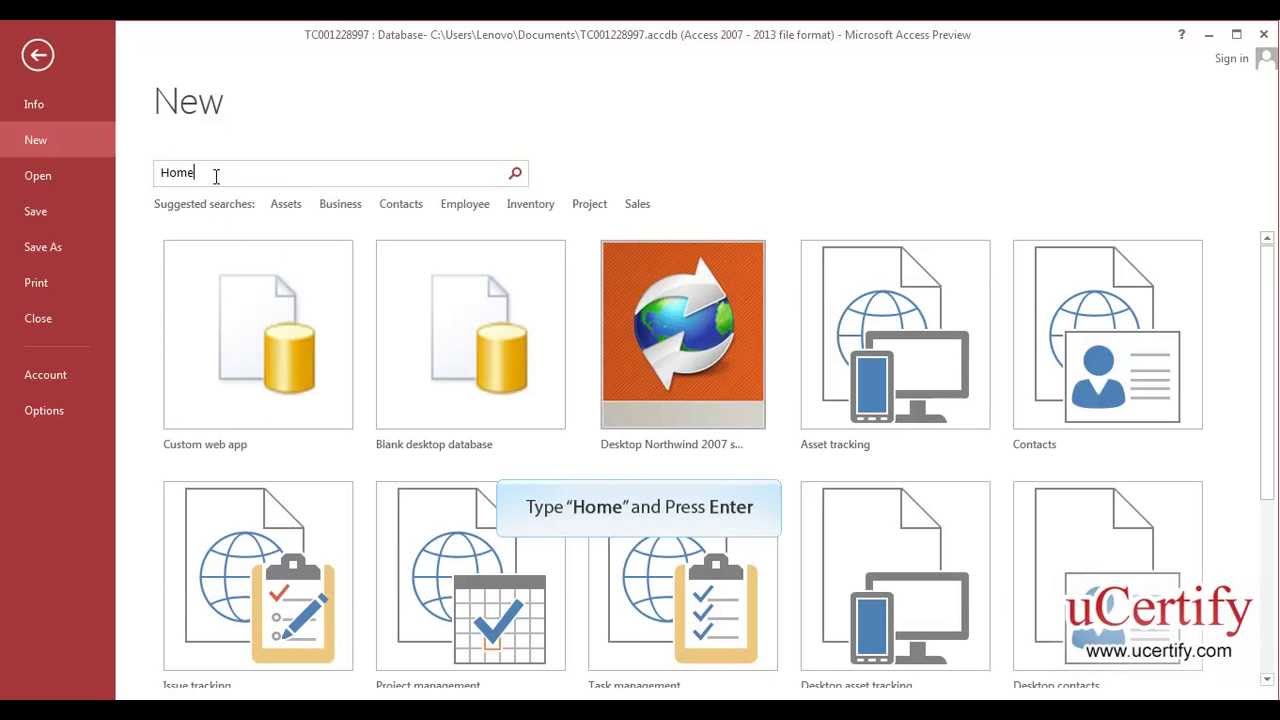Click the scrollbar up arrow
Viewport: 1280px width, 720px height.
(x=1267, y=238)
